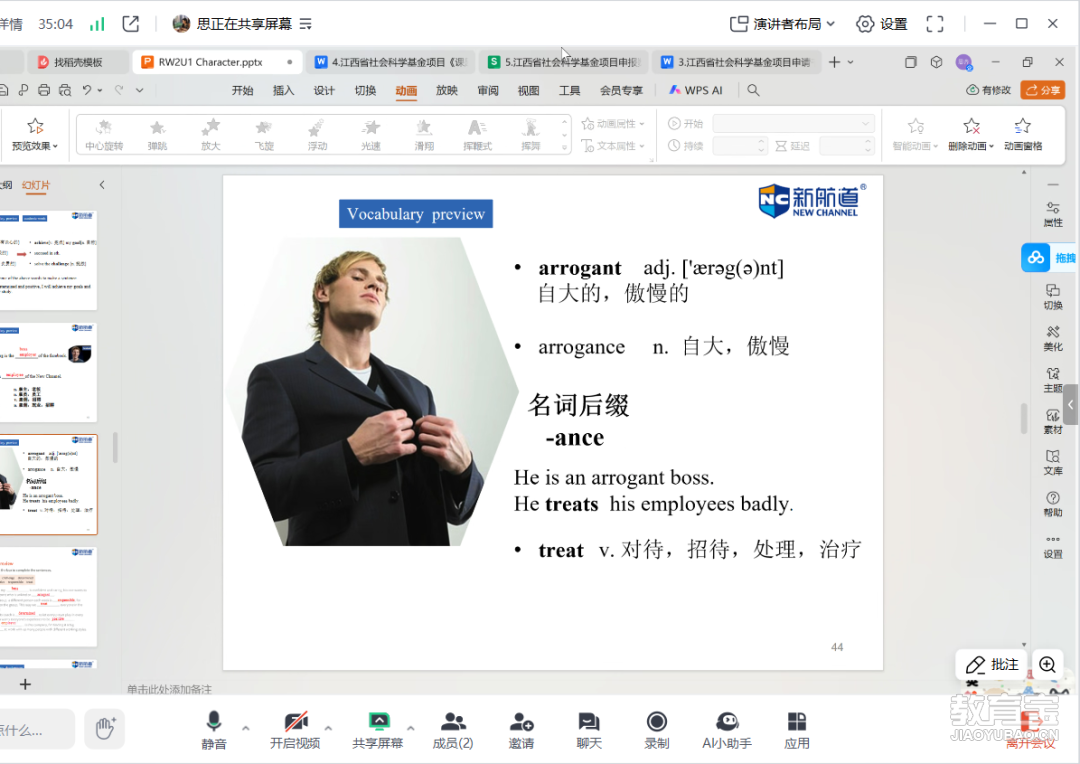Screen dimensions: 1080x764
Task: Open the 批注 annotation tool
Action: [993, 664]
